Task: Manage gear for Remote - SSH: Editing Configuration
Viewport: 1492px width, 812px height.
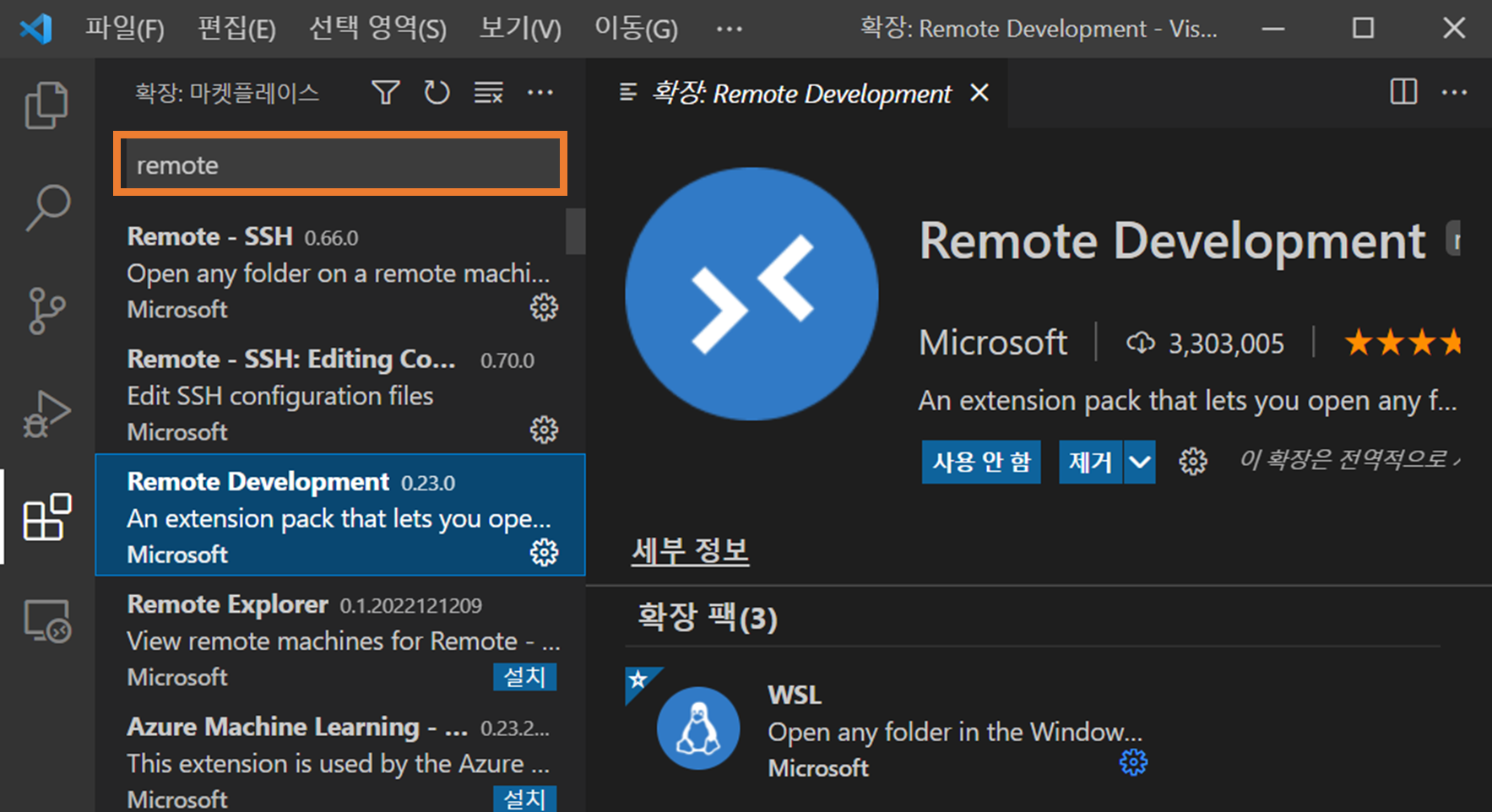Action: (544, 430)
